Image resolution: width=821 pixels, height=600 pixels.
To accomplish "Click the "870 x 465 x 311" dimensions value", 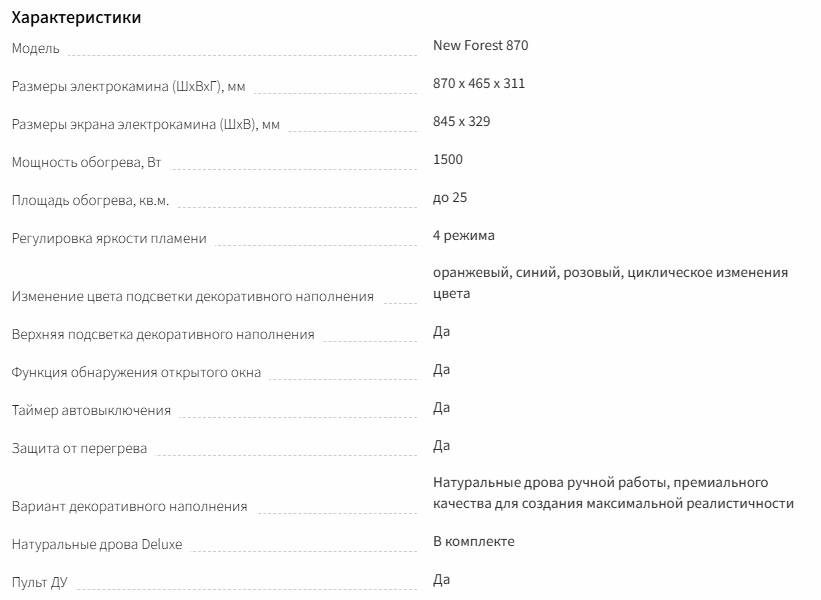I will [479, 83].
